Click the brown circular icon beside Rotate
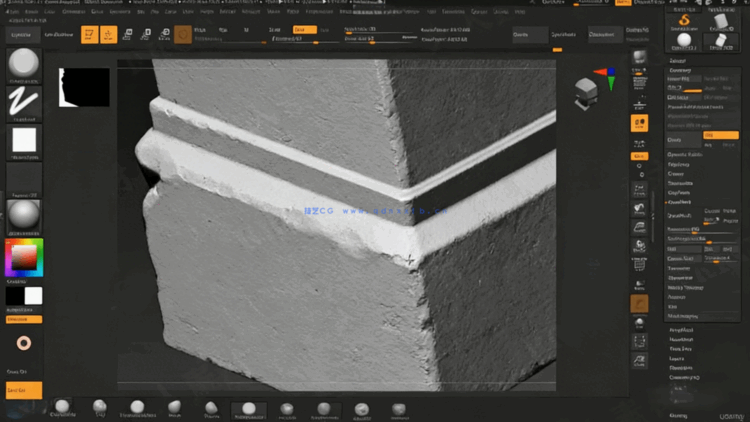This screenshot has height=422, width=750. coord(183,34)
